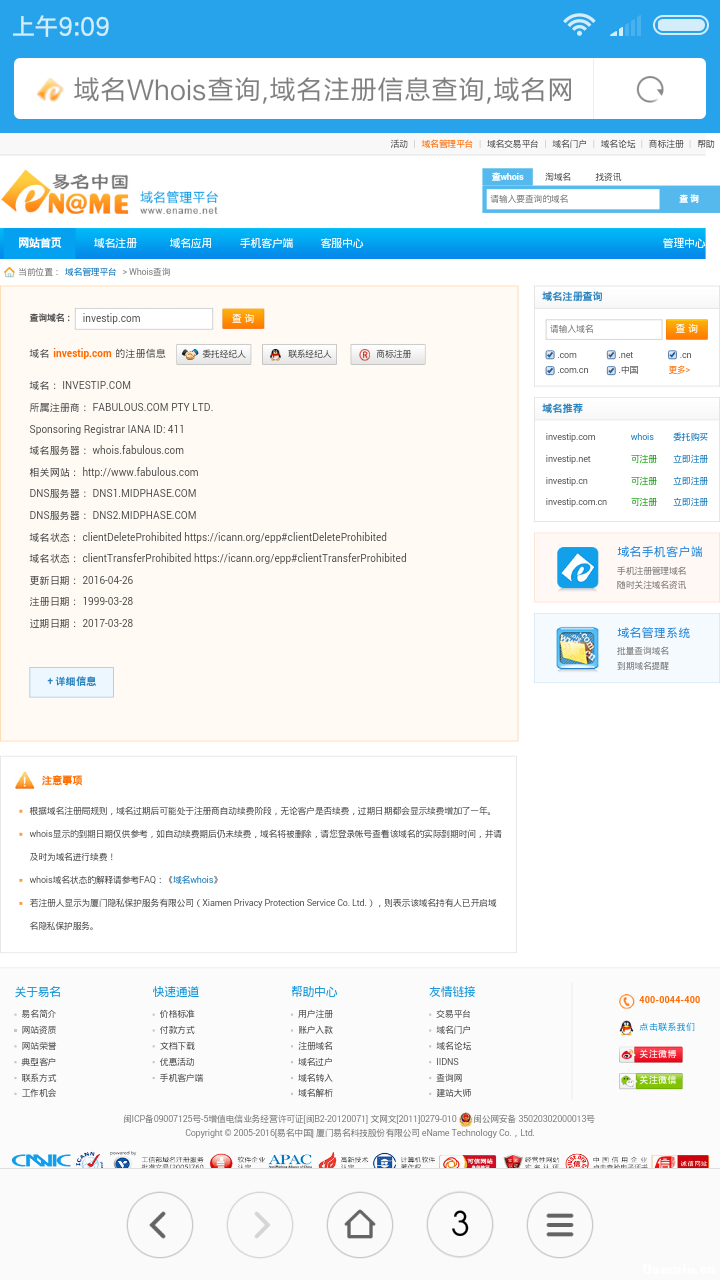This screenshot has width=720, height=1280.
Task: Click 立即注册 for investip.com.cn
Action: click(x=690, y=502)
